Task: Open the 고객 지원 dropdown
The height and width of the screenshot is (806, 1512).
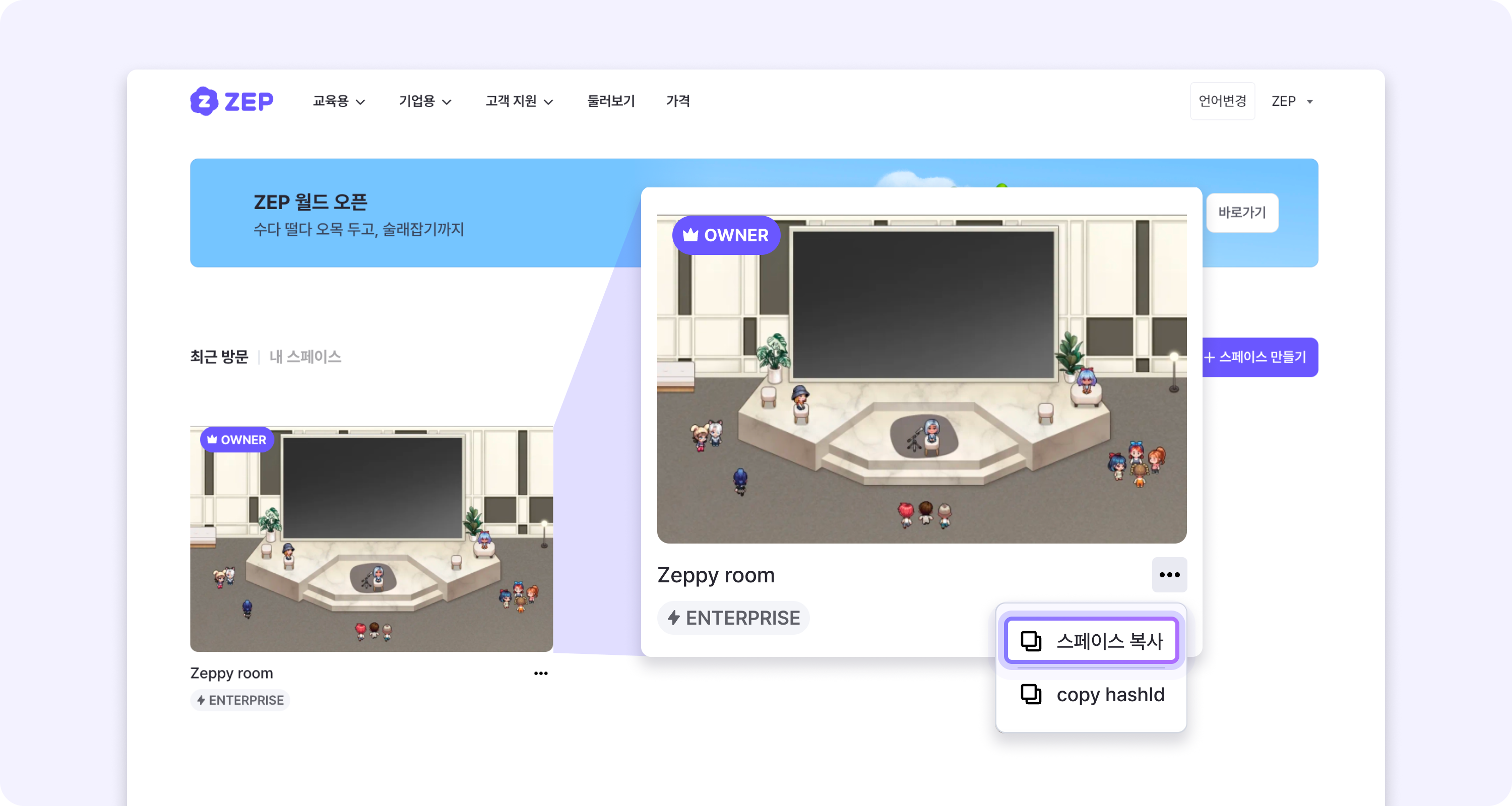Action: click(519, 101)
